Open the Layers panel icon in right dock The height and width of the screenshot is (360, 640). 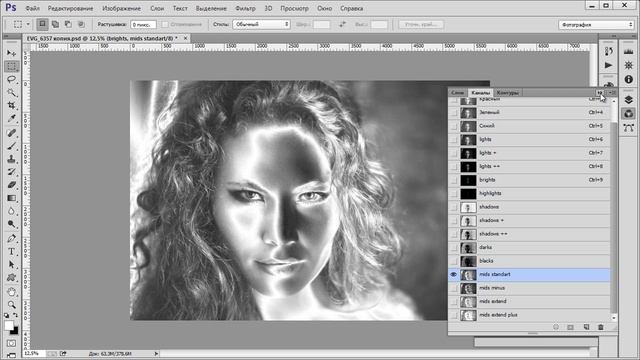pyautogui.click(x=629, y=100)
